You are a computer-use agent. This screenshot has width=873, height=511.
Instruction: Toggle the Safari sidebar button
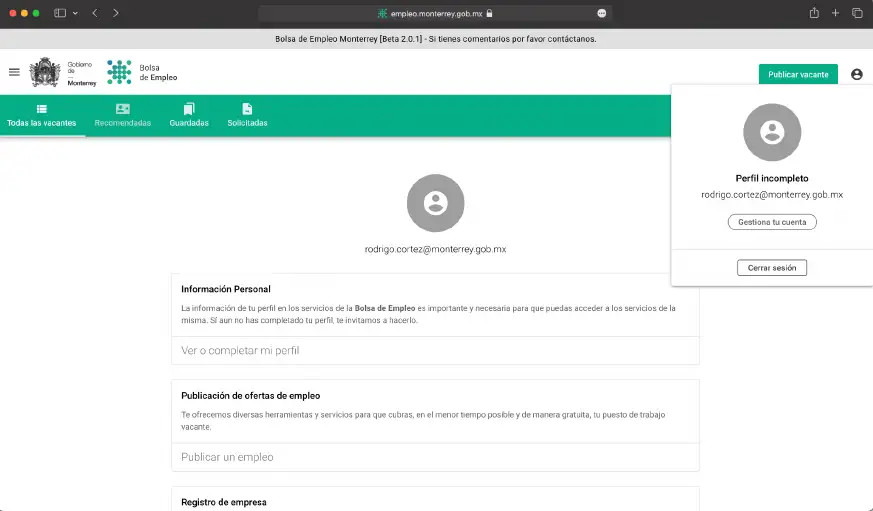click(60, 13)
